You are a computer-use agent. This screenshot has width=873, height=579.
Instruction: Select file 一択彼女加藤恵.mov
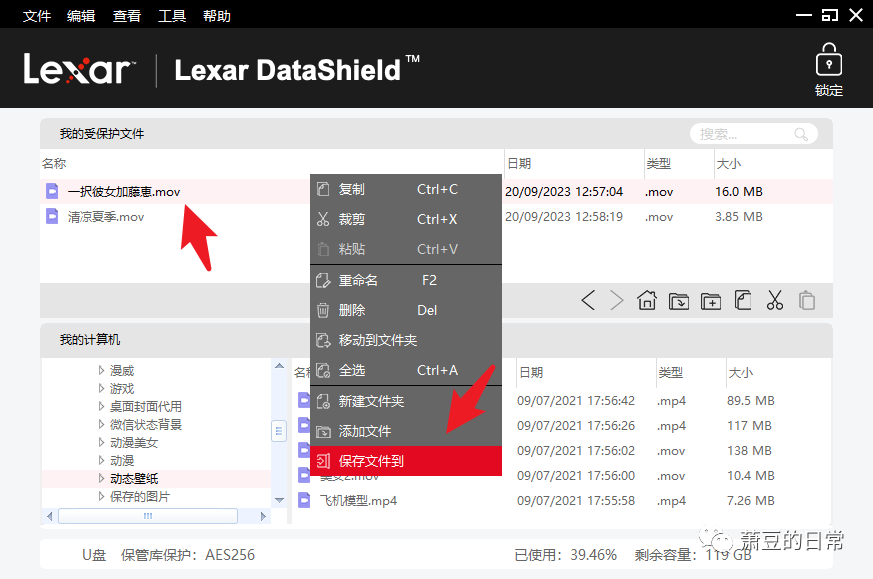(x=124, y=192)
